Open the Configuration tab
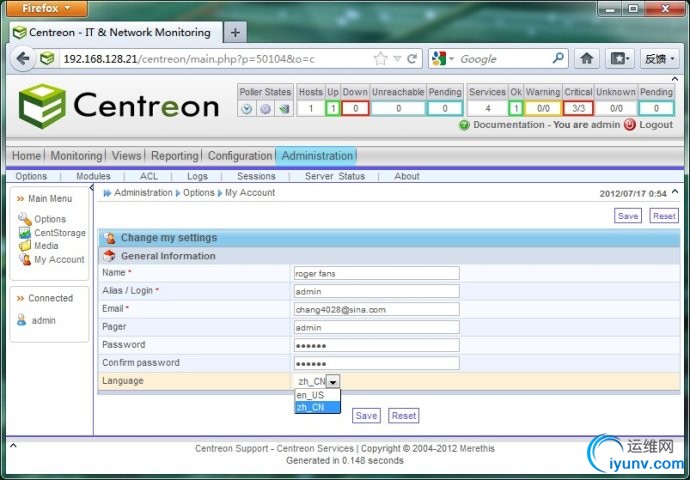 point(240,156)
